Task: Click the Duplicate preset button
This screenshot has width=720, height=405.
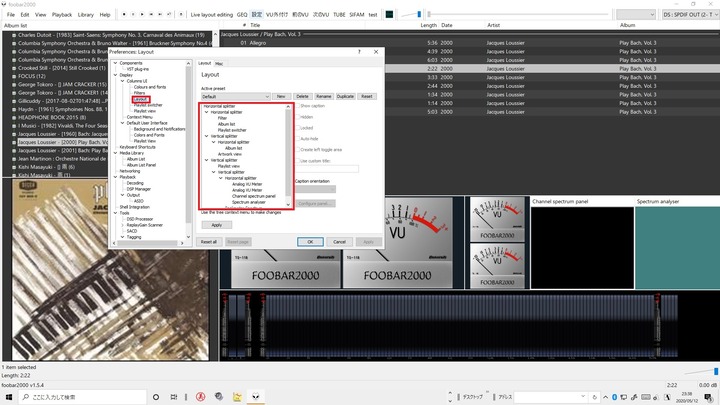Action: (345, 96)
